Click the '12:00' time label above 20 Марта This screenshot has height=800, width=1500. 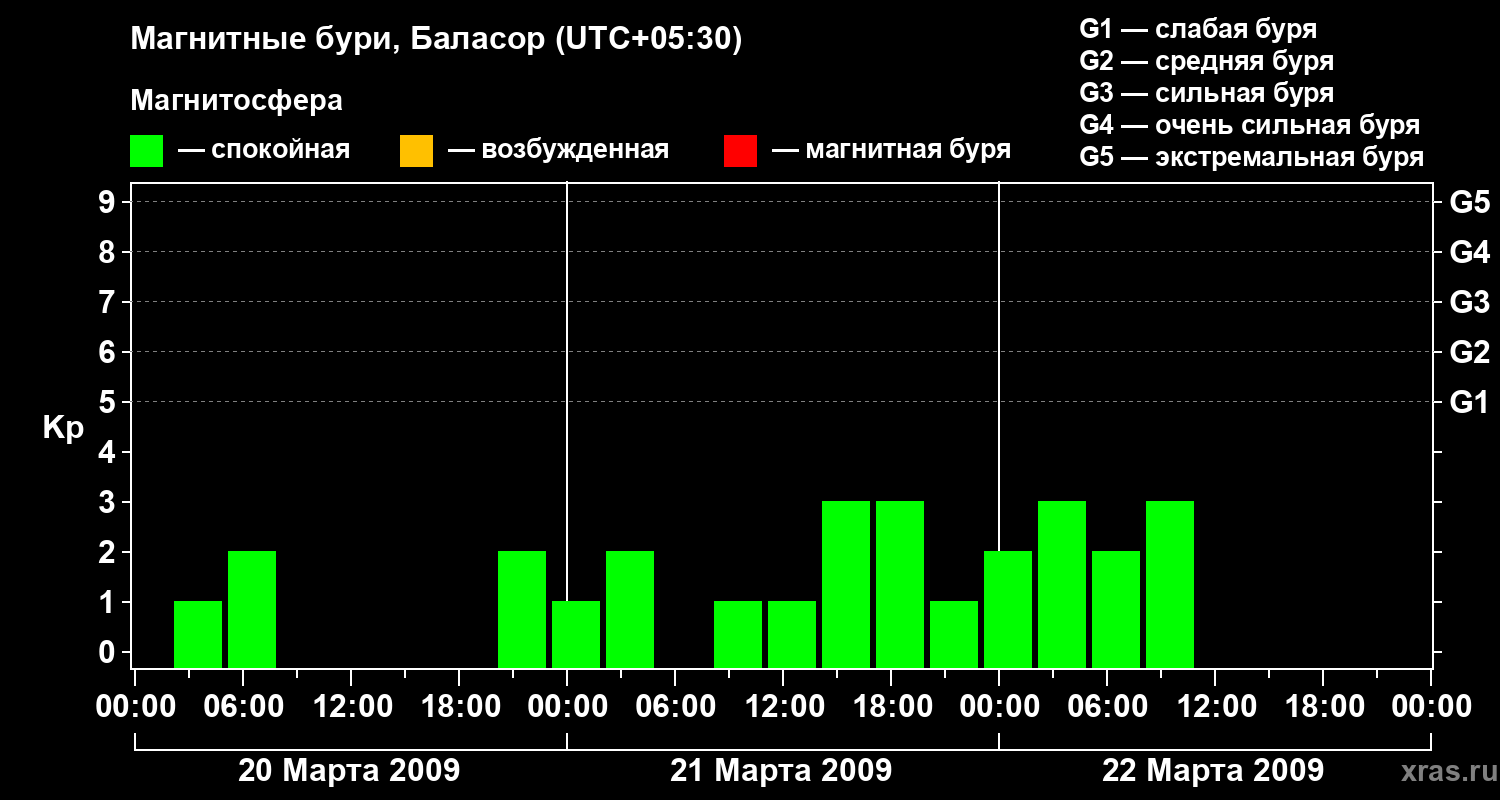(352, 707)
